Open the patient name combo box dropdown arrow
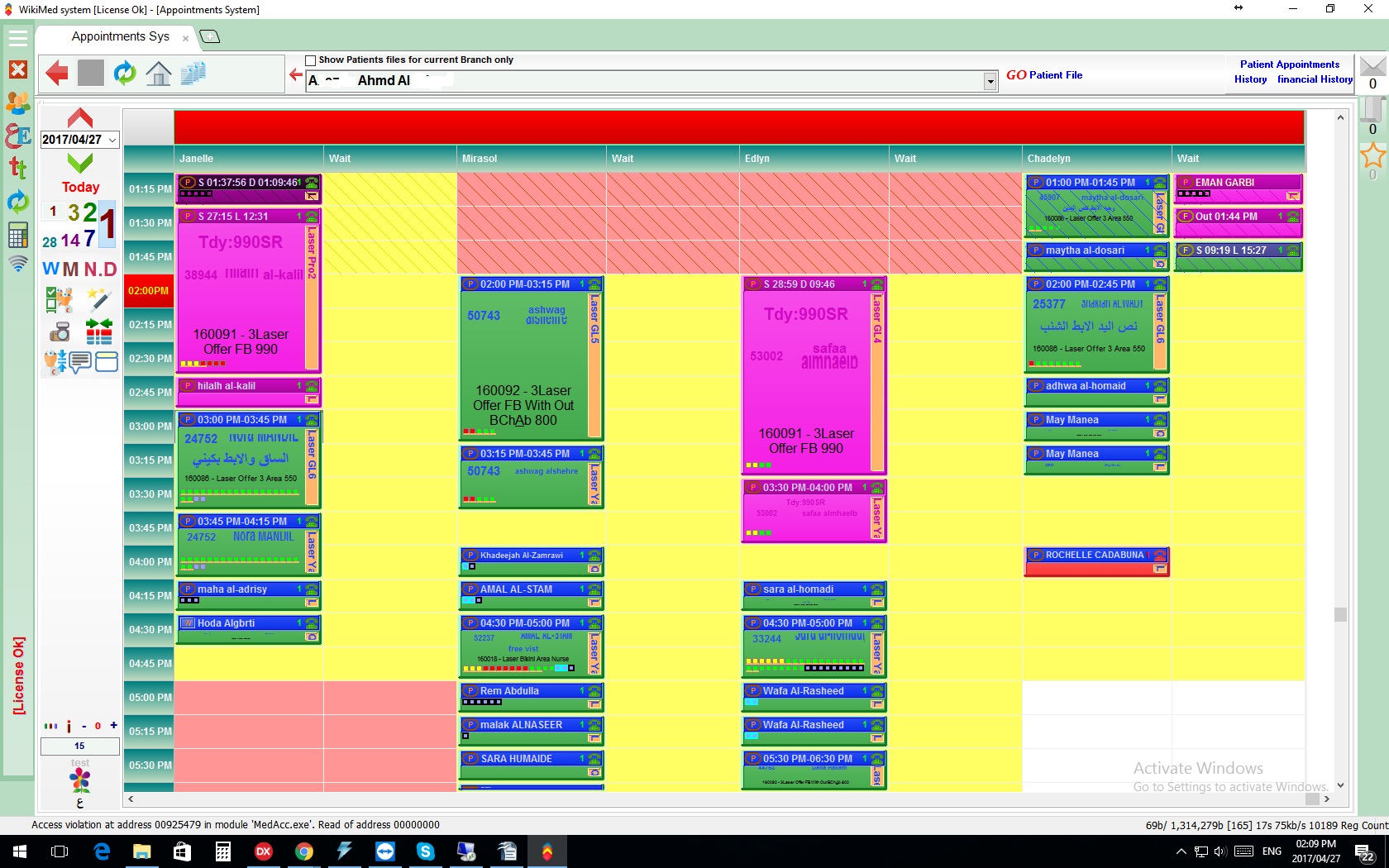Image resolution: width=1389 pixels, height=868 pixels. 990,81
